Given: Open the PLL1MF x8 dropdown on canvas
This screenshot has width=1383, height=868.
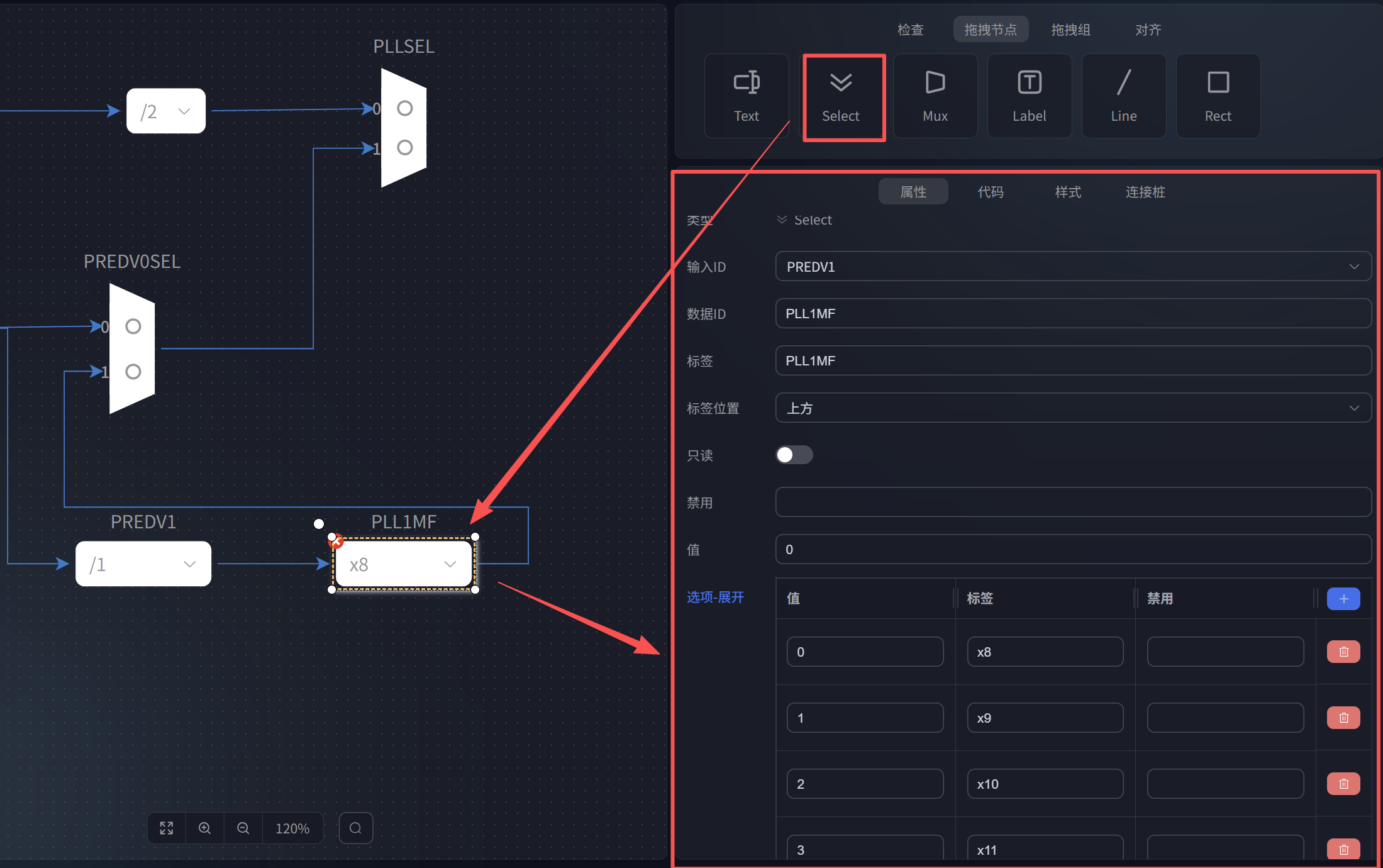Looking at the screenshot, I should point(404,564).
